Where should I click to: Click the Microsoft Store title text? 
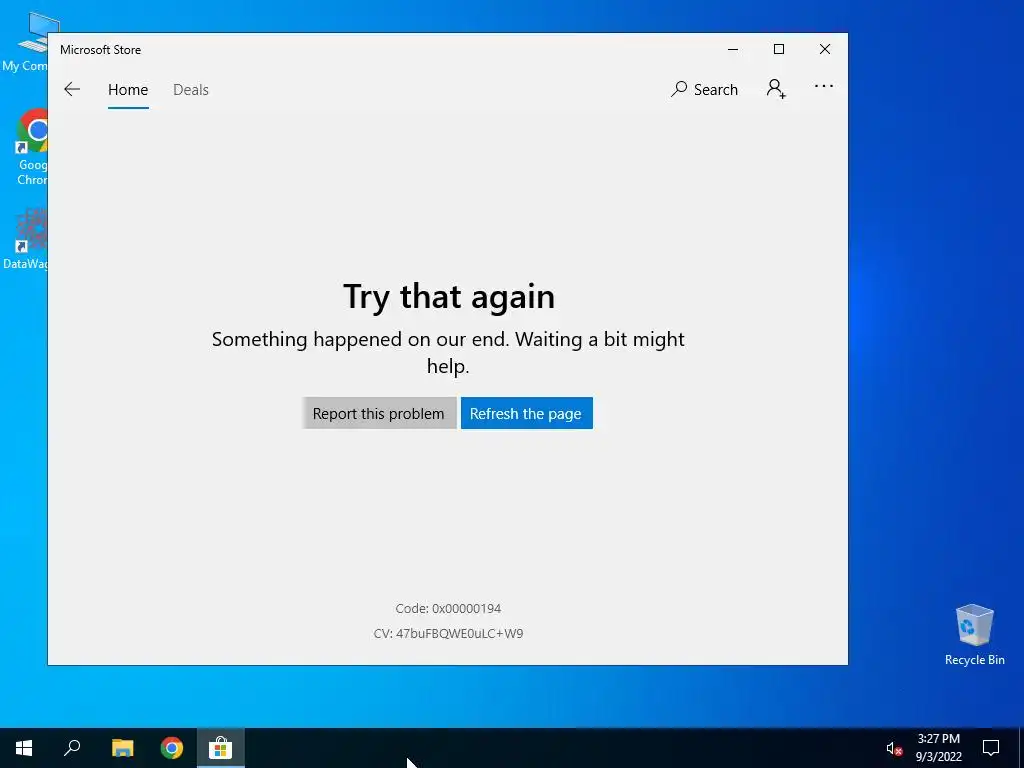101,50
